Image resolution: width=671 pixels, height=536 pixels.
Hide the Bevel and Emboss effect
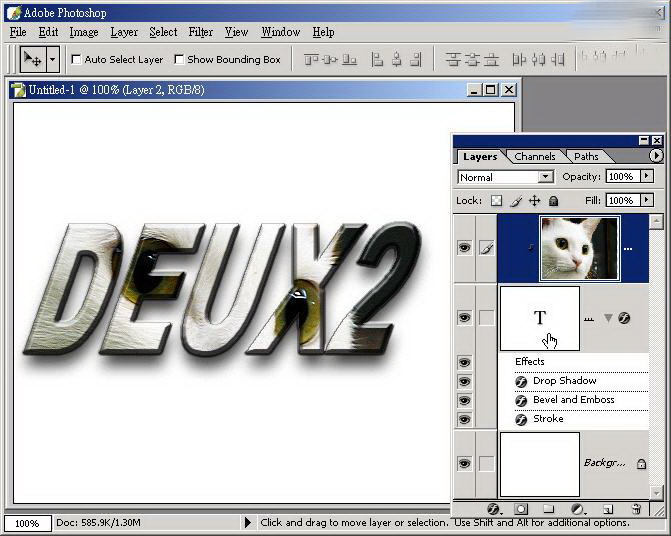[464, 400]
